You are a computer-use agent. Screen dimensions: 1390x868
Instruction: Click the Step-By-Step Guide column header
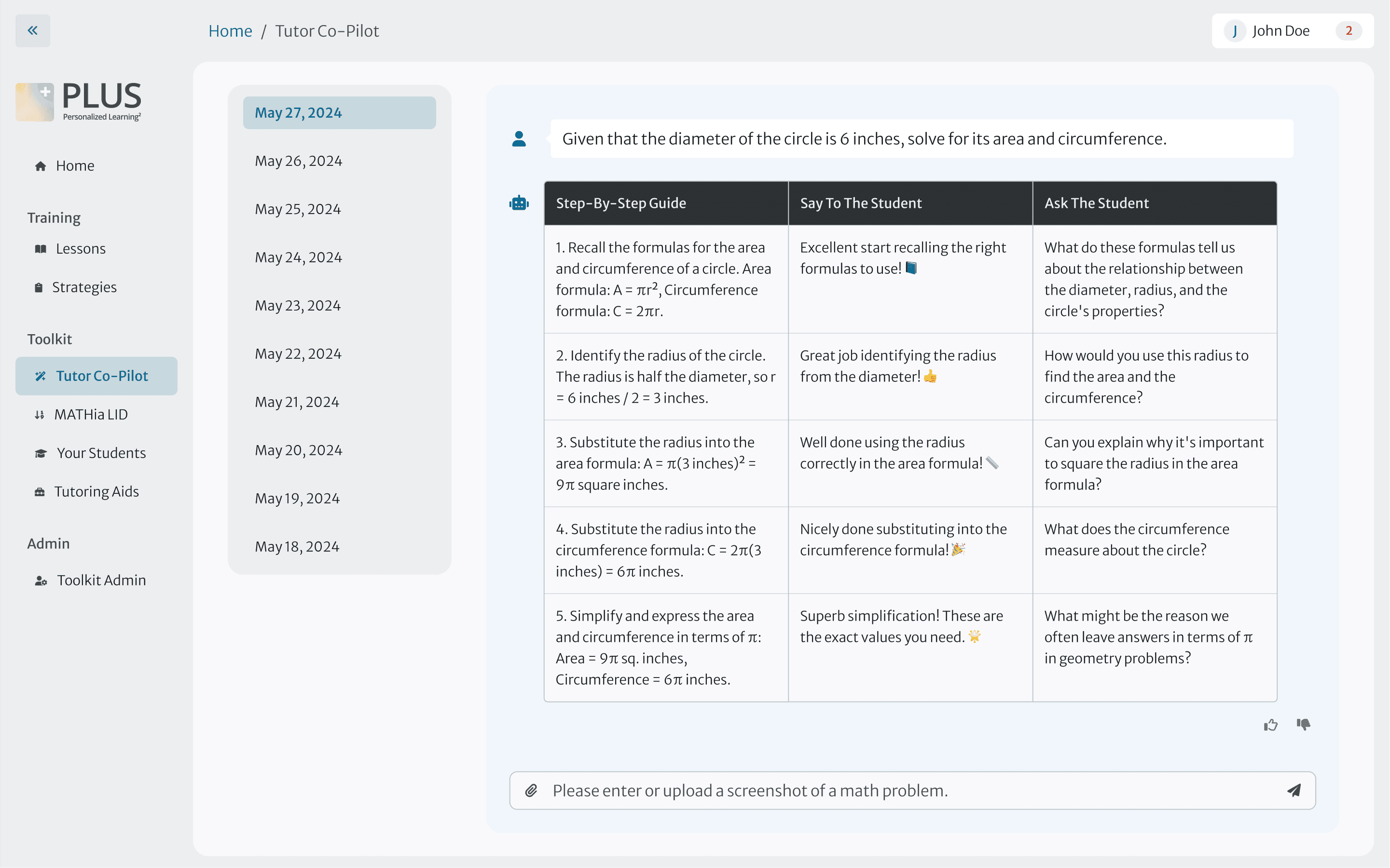coord(666,203)
